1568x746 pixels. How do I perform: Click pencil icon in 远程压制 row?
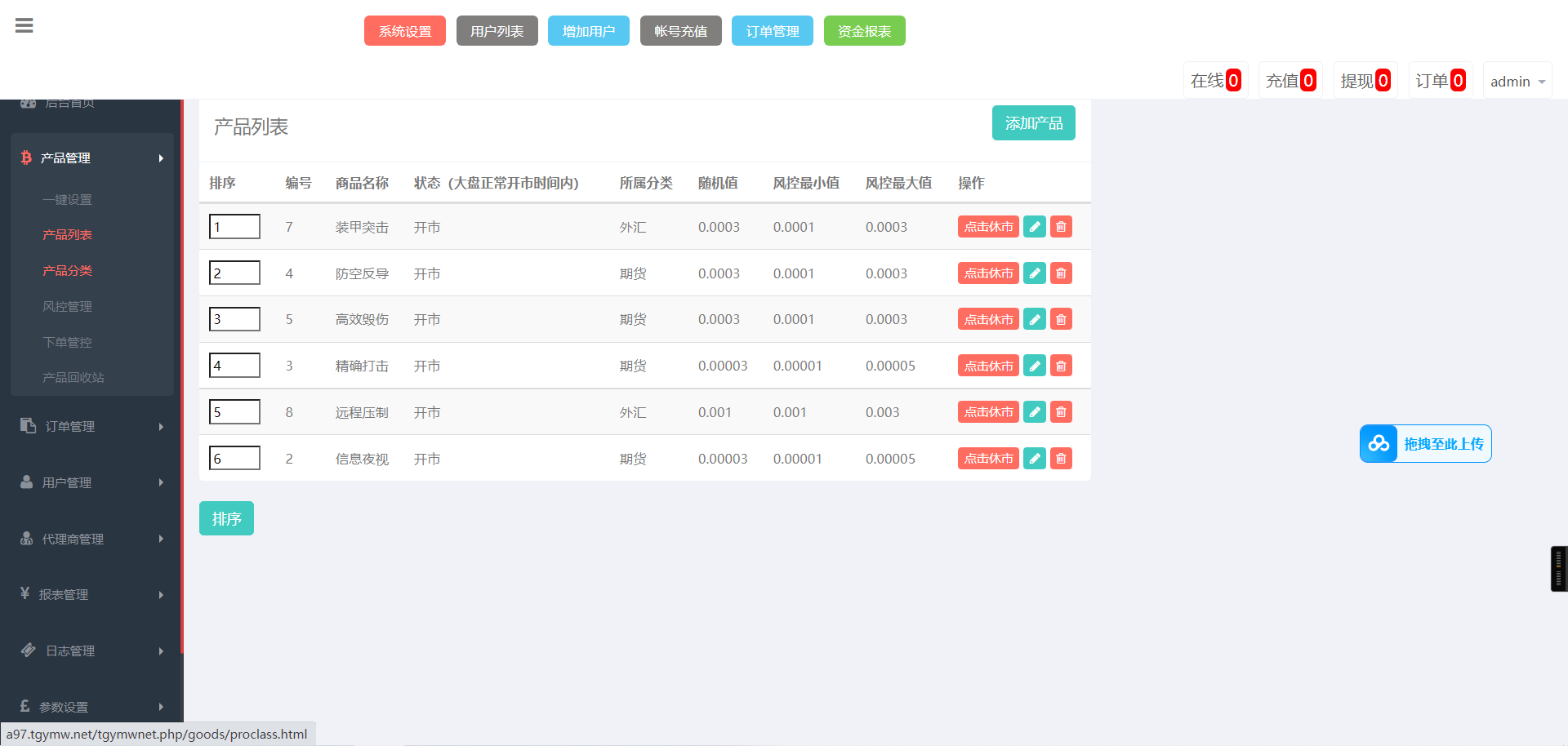pos(1034,412)
